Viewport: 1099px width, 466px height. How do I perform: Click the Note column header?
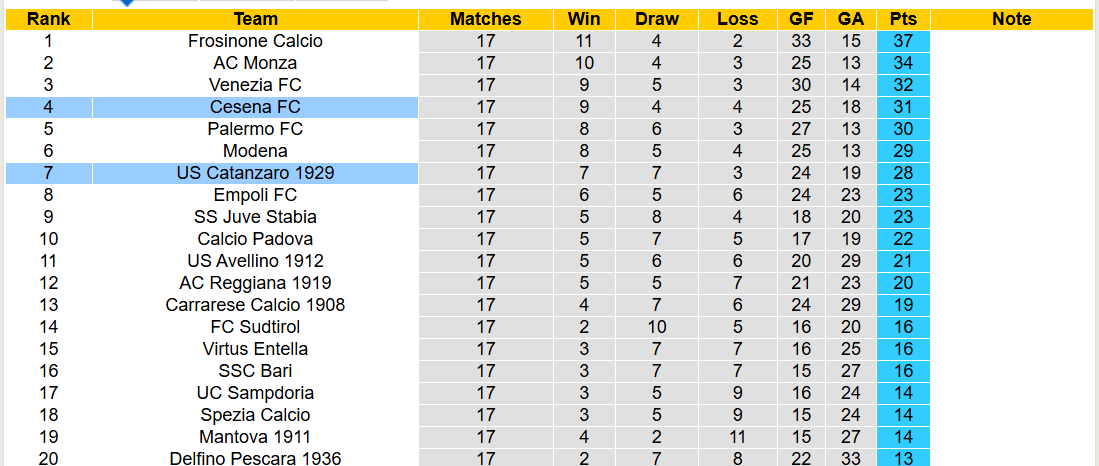pyautogui.click(x=1012, y=19)
